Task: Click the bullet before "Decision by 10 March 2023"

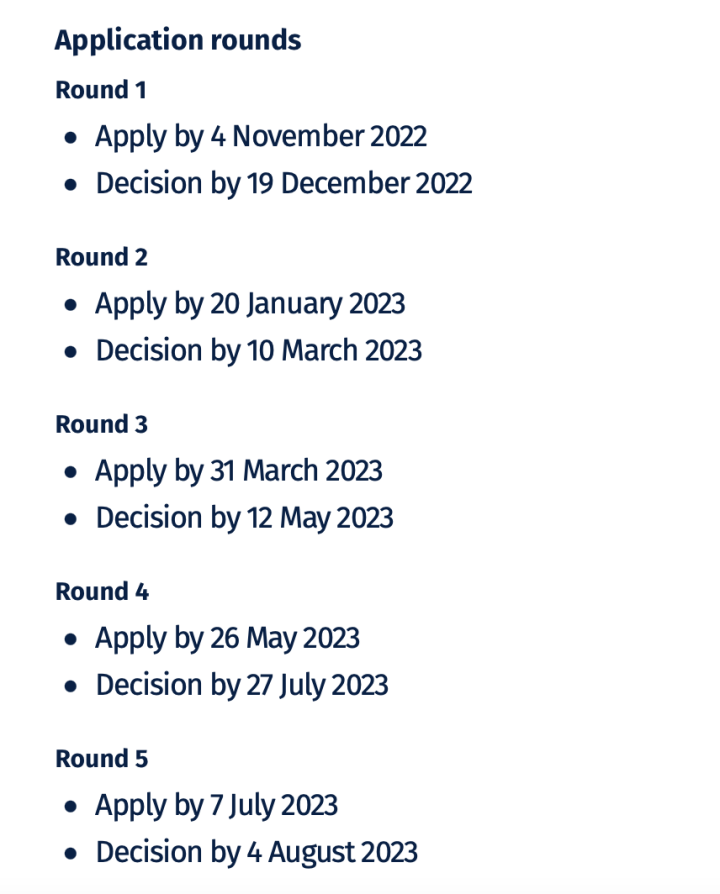Action: pos(70,353)
